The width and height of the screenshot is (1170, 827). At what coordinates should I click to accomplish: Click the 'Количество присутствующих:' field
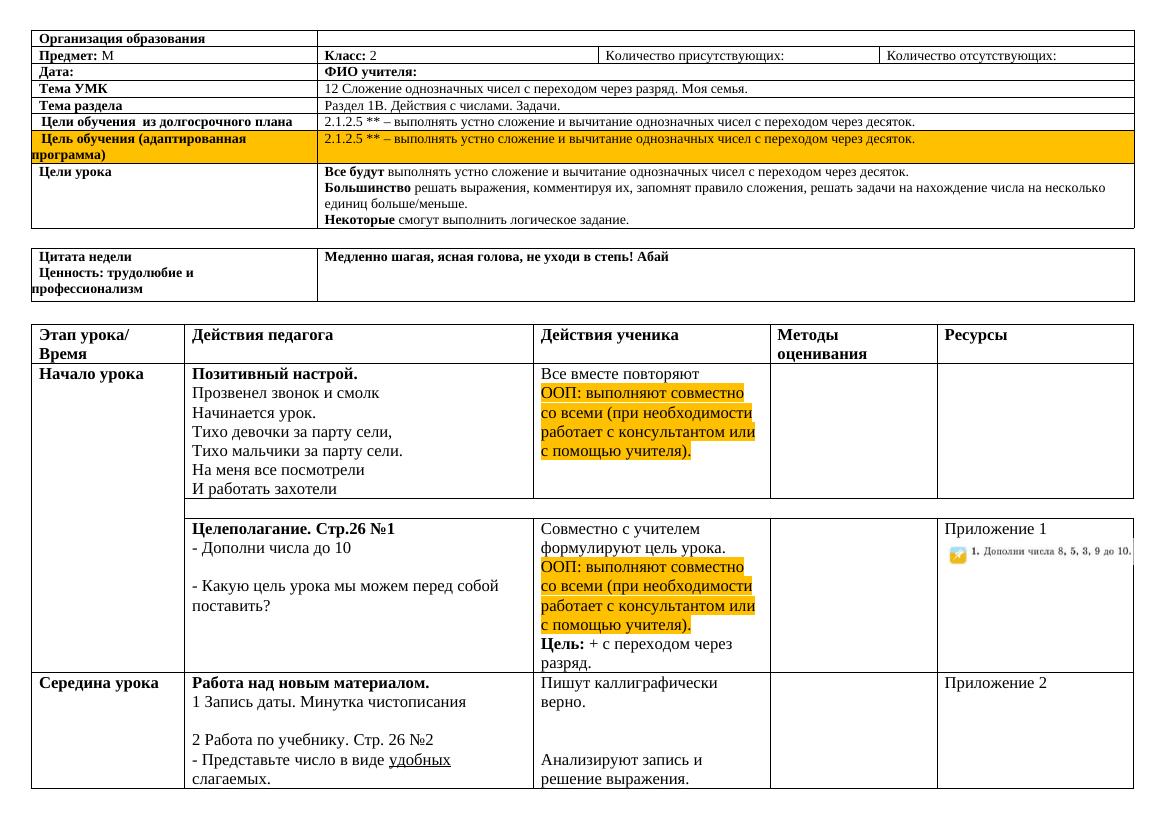(694, 56)
